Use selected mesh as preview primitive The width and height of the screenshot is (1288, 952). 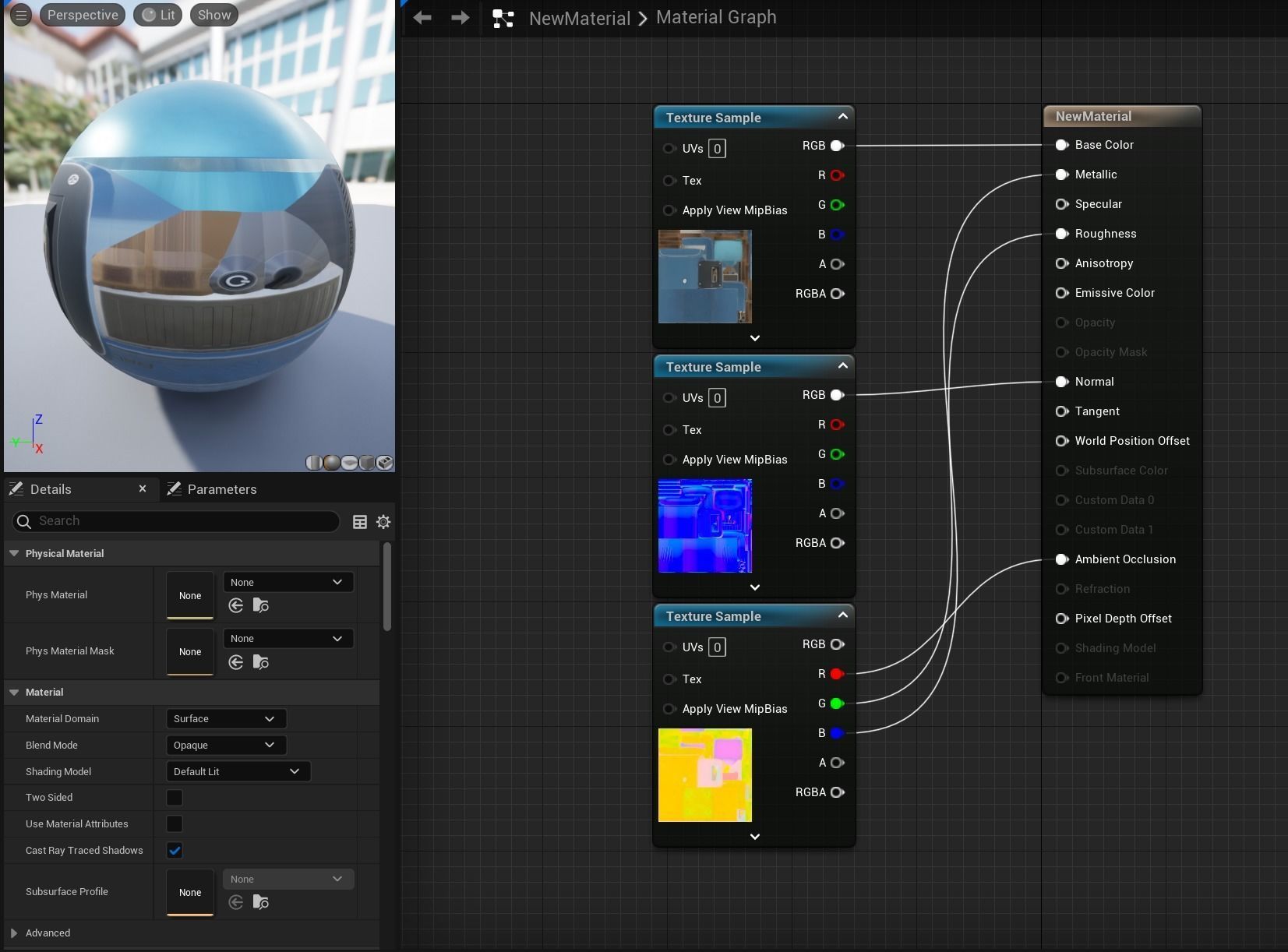point(384,463)
